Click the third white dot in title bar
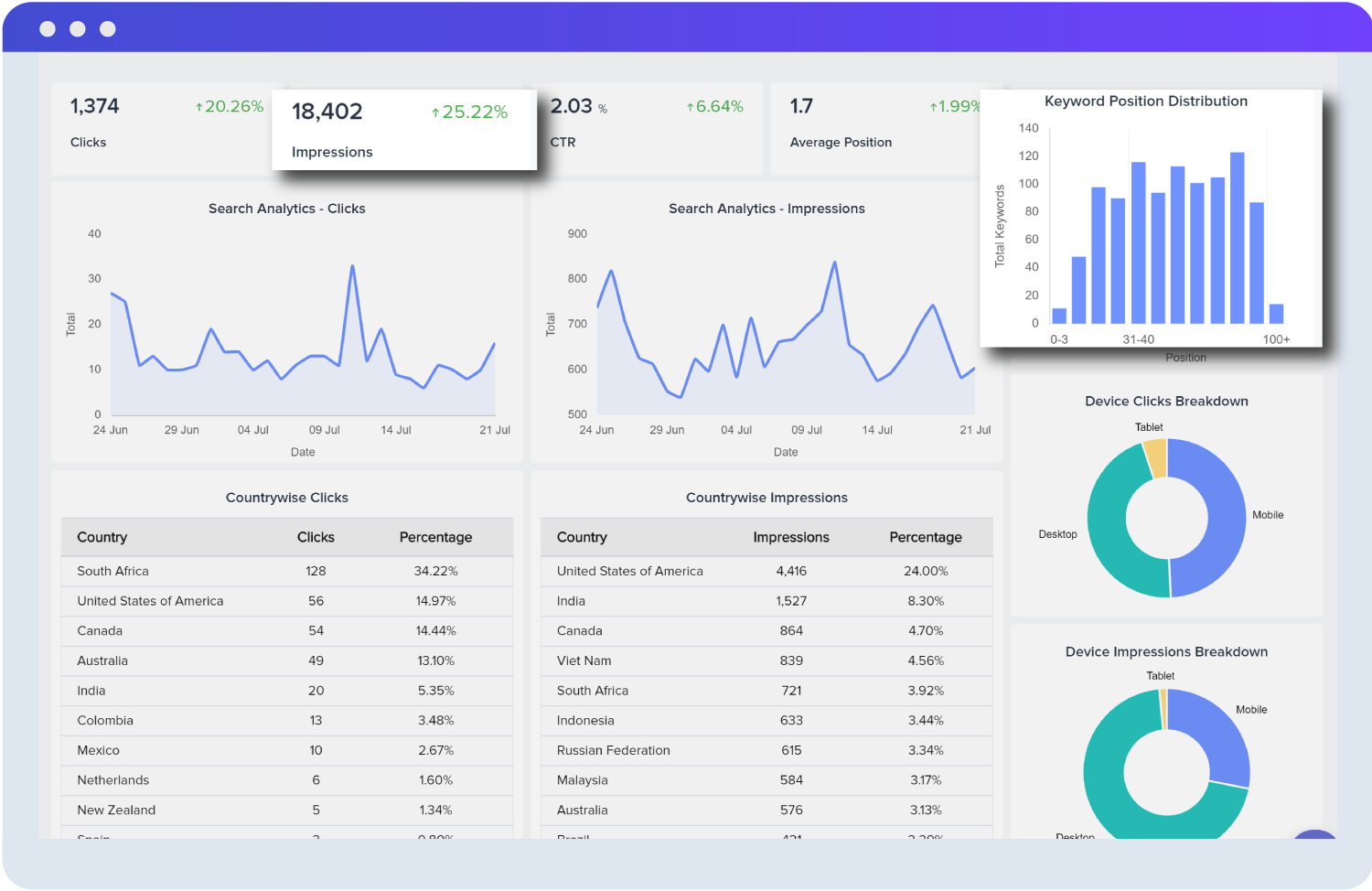 108,29
